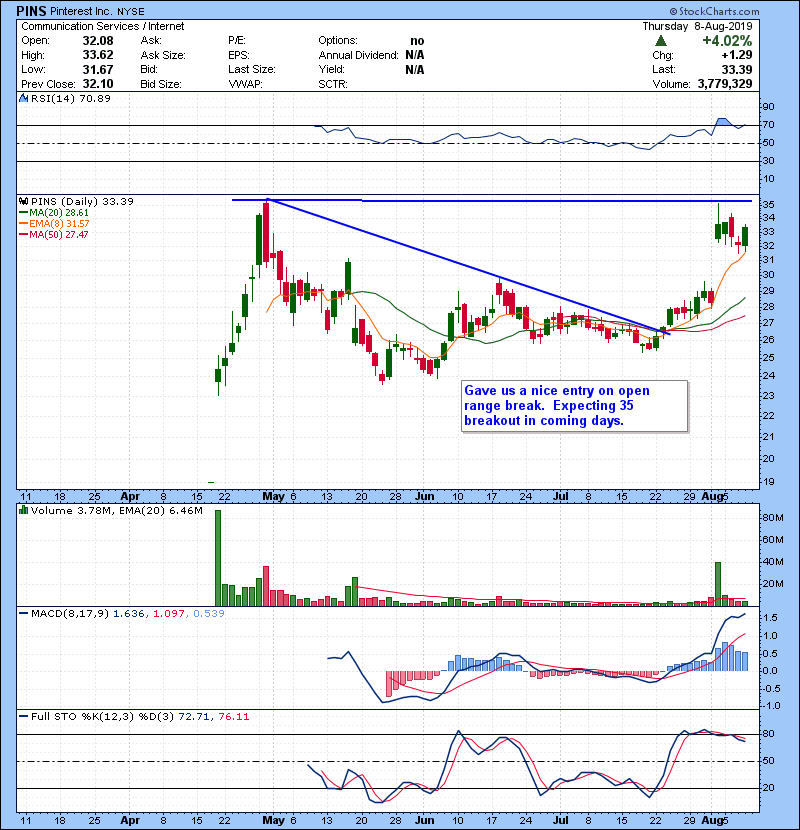Click the date Thursday 8-Aug-2019

[x=697, y=26]
